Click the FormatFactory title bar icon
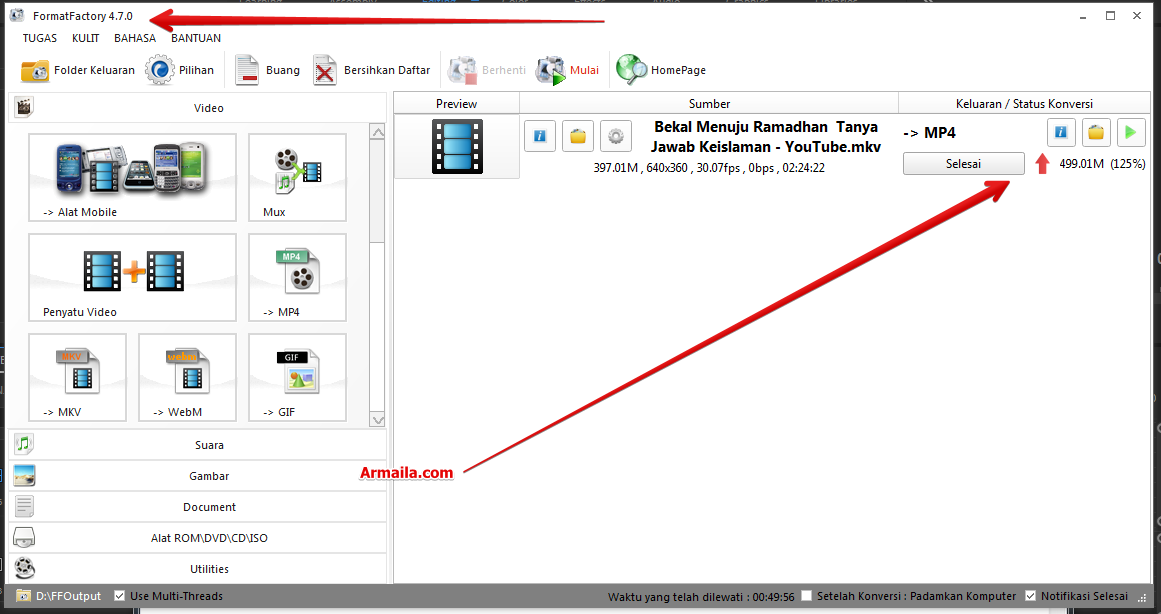The height and width of the screenshot is (614, 1161). point(16,16)
